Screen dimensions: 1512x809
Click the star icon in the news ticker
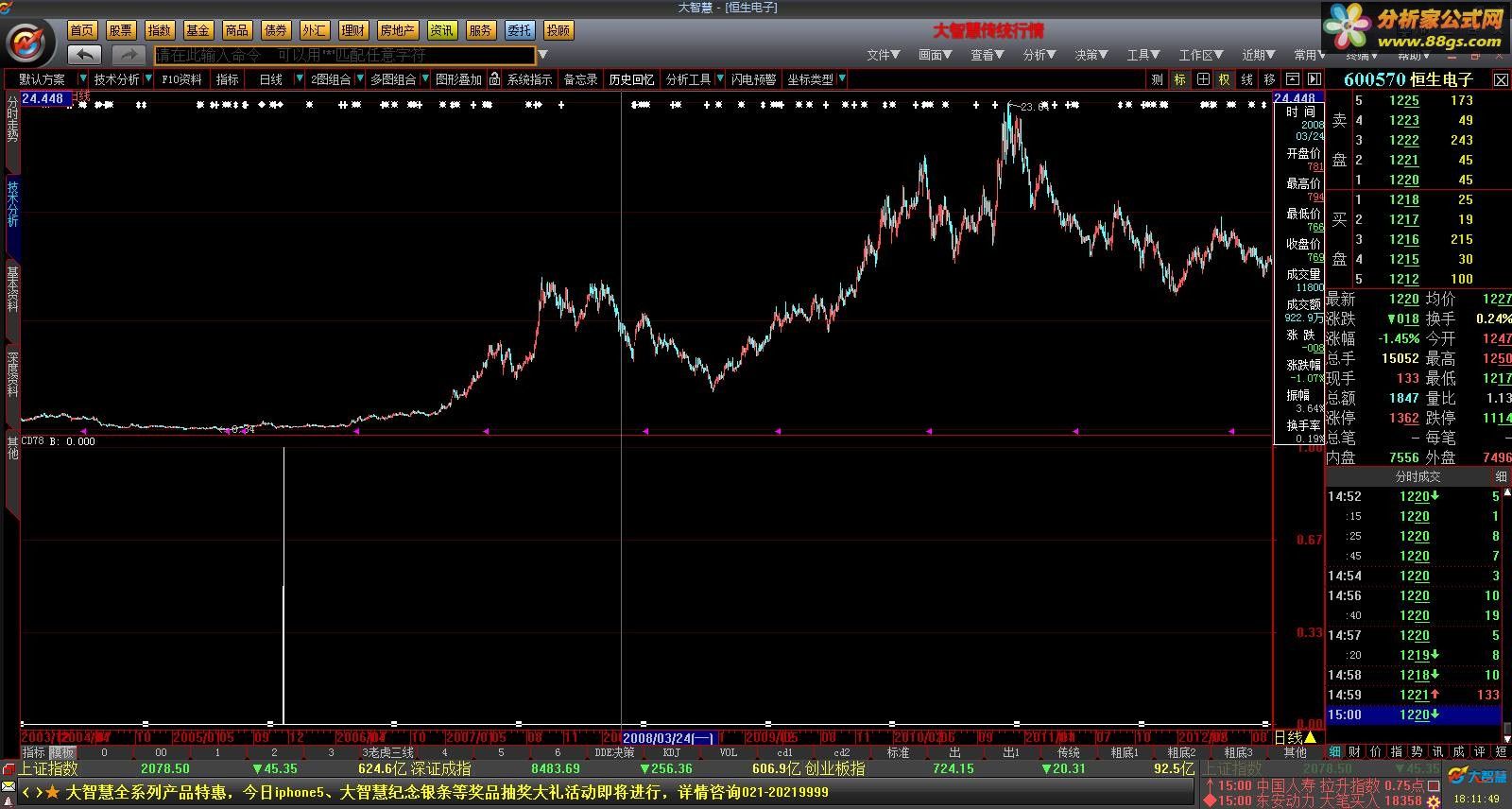click(x=52, y=793)
